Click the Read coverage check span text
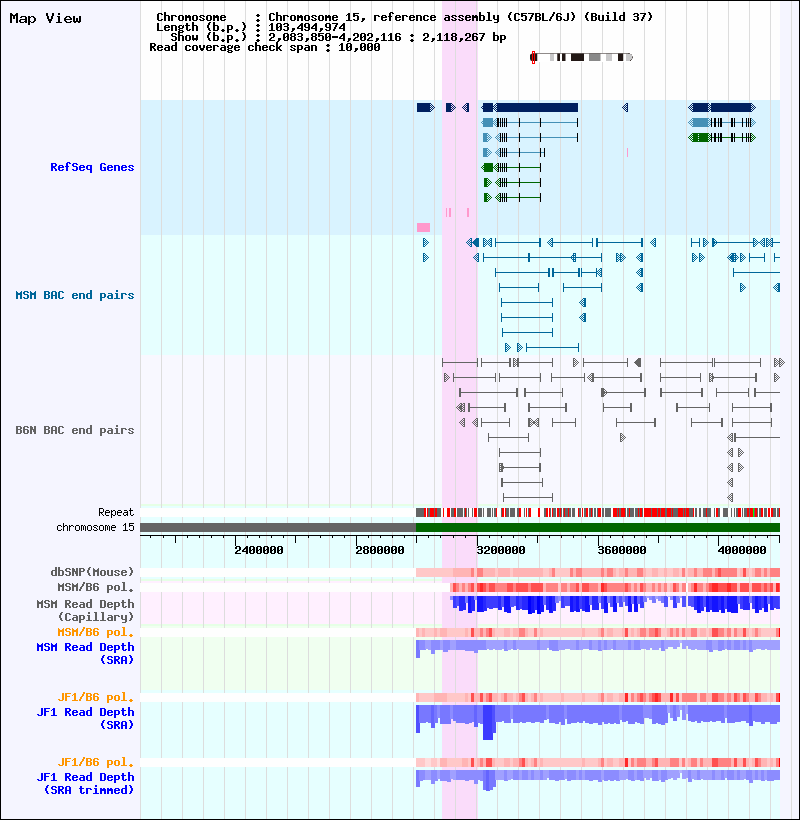 265,47
